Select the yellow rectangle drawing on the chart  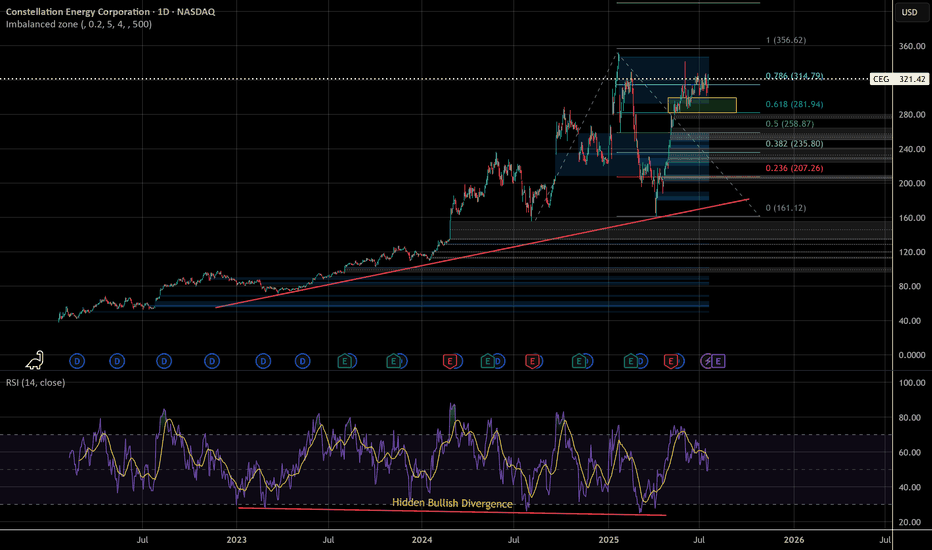pyautogui.click(x=702, y=105)
